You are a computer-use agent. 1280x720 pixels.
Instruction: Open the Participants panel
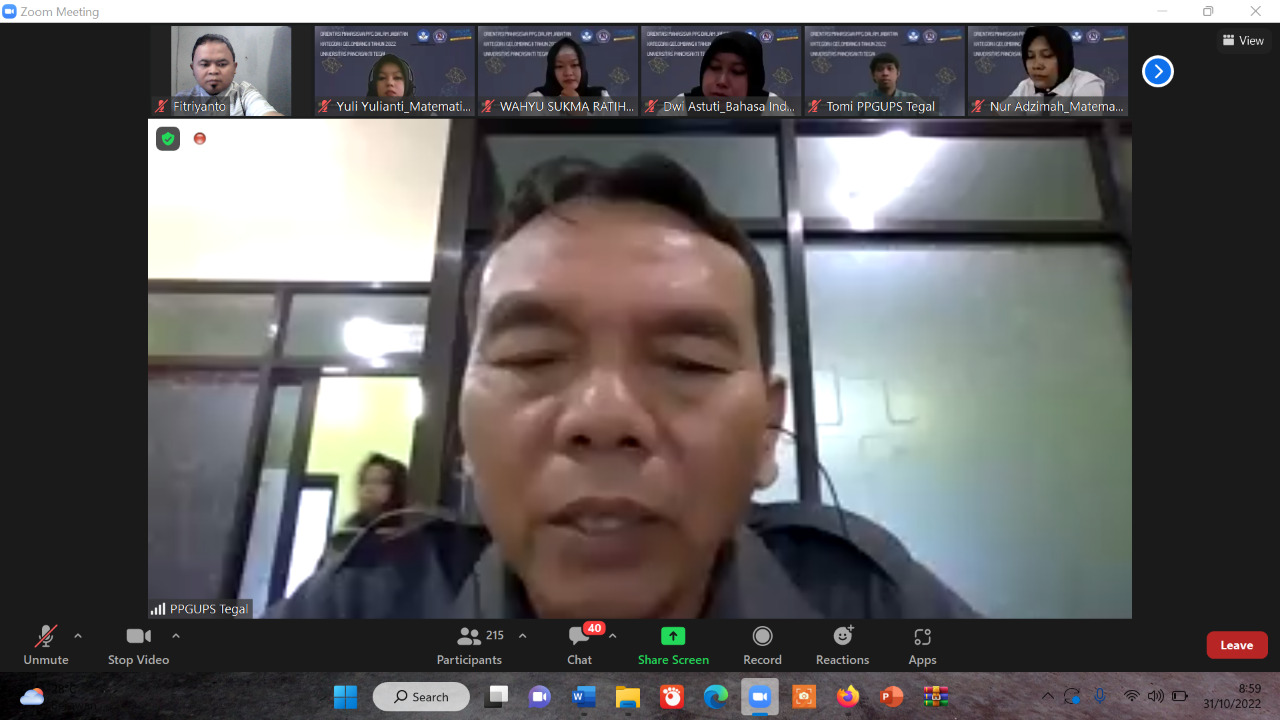click(x=469, y=645)
